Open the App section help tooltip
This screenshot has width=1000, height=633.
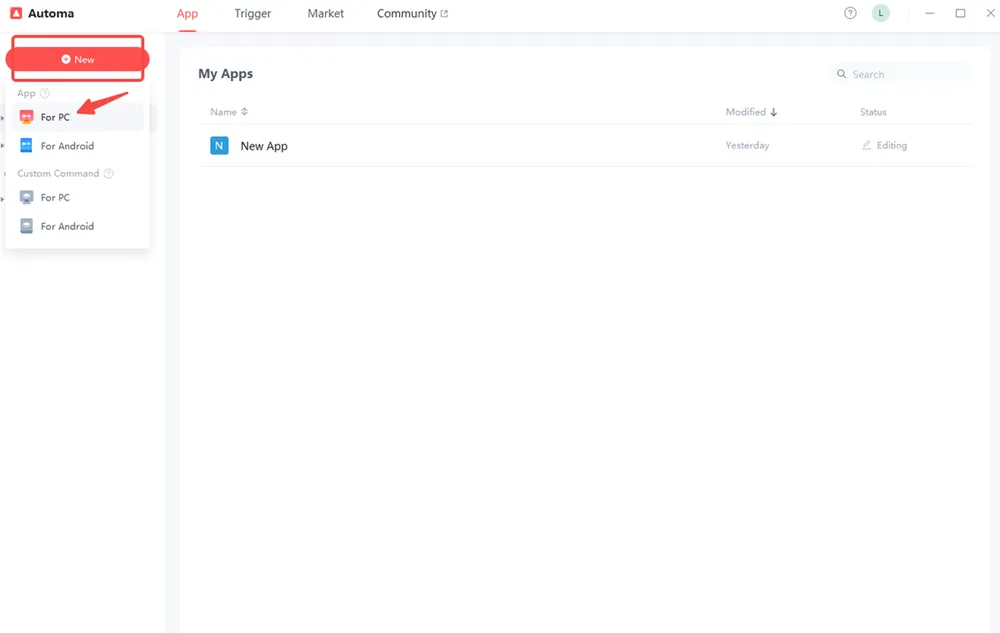tap(44, 93)
